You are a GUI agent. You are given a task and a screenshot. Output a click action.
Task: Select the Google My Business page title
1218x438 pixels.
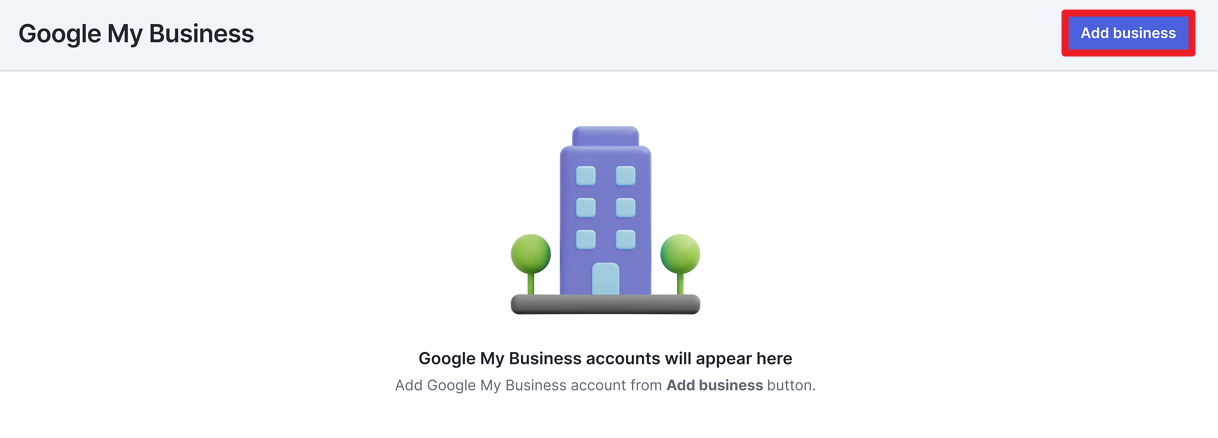point(136,33)
